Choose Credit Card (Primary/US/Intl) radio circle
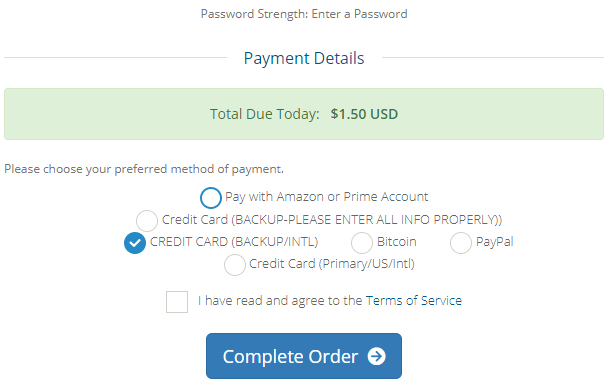Screen dimensions: 610x392 pos(235,265)
